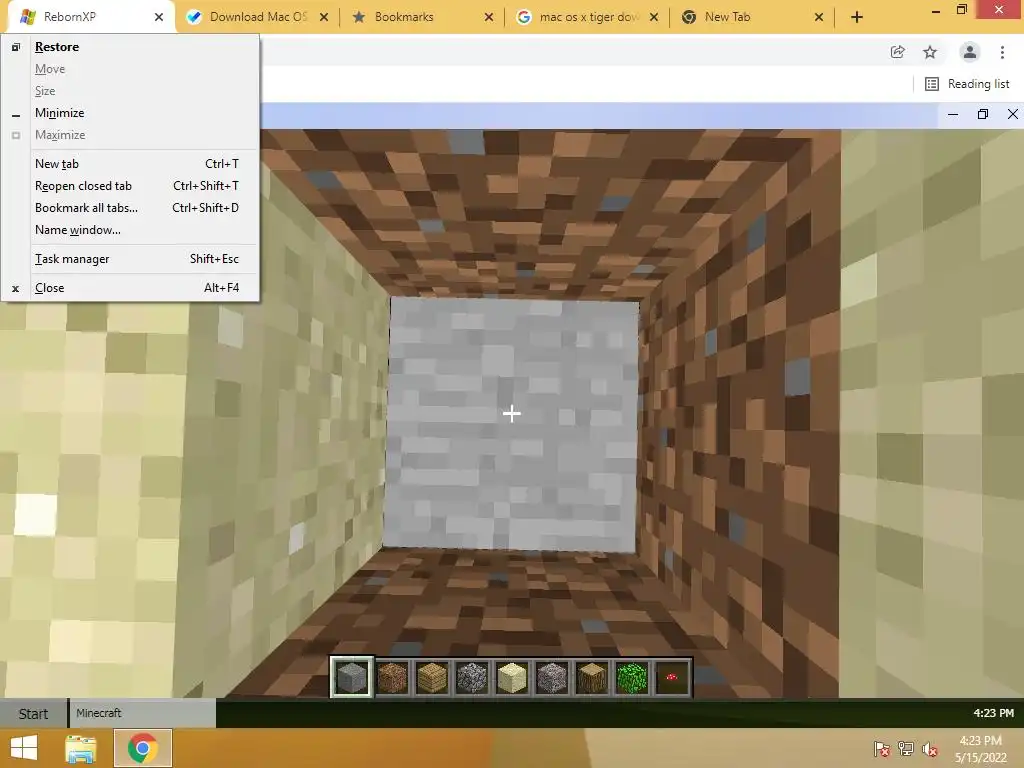The image size is (1024, 768).
Task: Bookmark this page with the star icon
Action: [930, 52]
